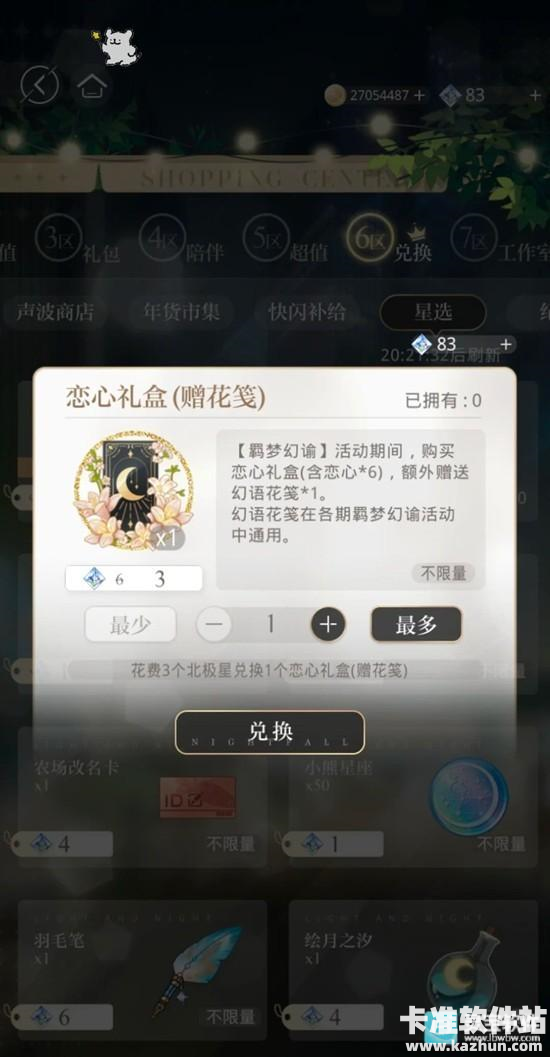Screen dimensions: 550x1057
Task: Go to the home screen icon
Action: click(x=92, y=86)
